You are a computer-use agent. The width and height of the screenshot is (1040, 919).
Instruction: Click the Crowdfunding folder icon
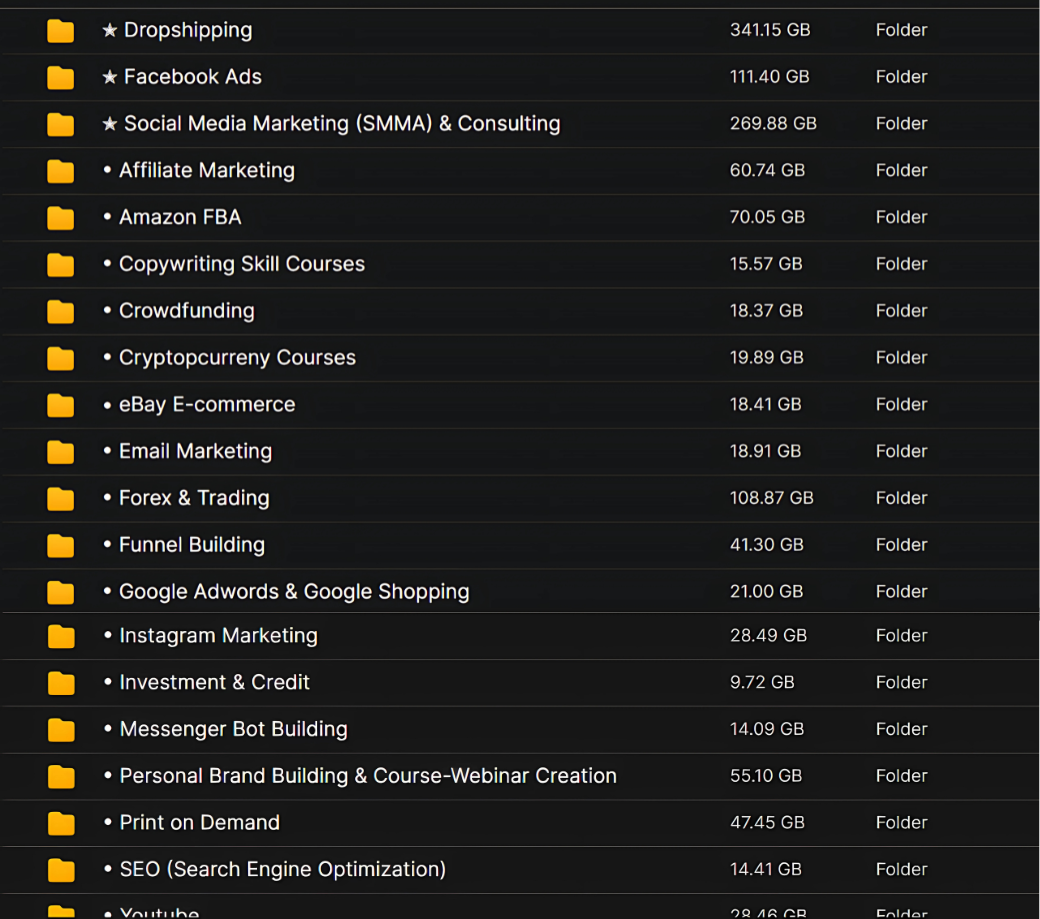click(x=60, y=311)
